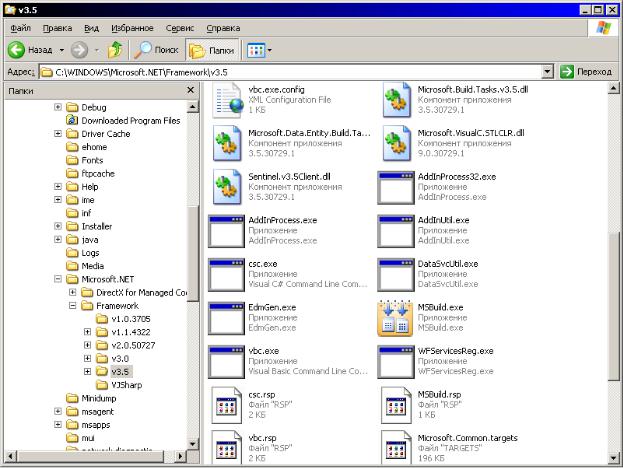The image size is (623, 468).
Task: Select the vbc.exe.config file icon
Action: click(x=227, y=100)
